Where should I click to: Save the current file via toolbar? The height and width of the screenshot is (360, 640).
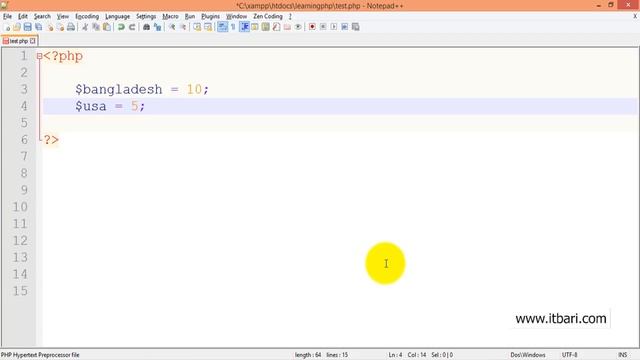pyautogui.click(x=27, y=27)
